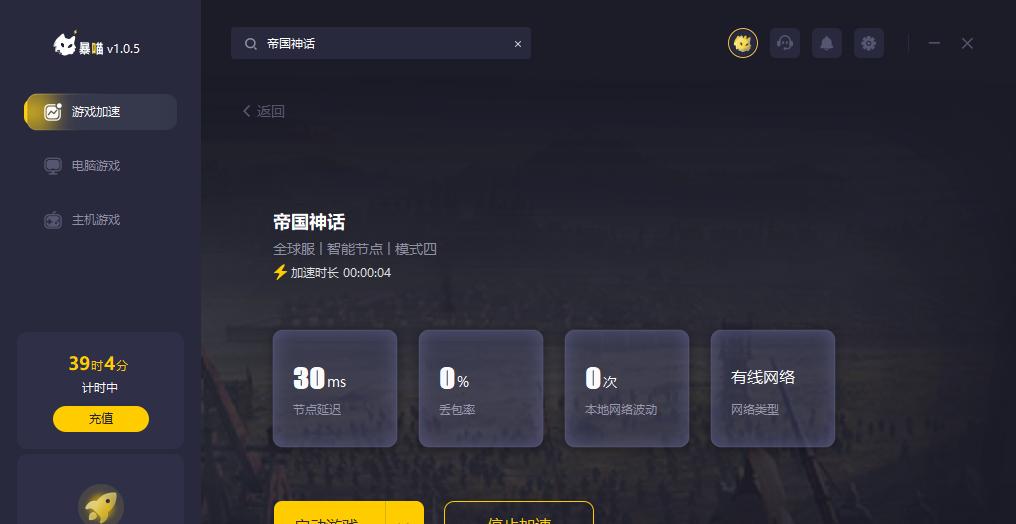Open the user avatar profile icon
The image size is (1016, 524).
(x=743, y=43)
